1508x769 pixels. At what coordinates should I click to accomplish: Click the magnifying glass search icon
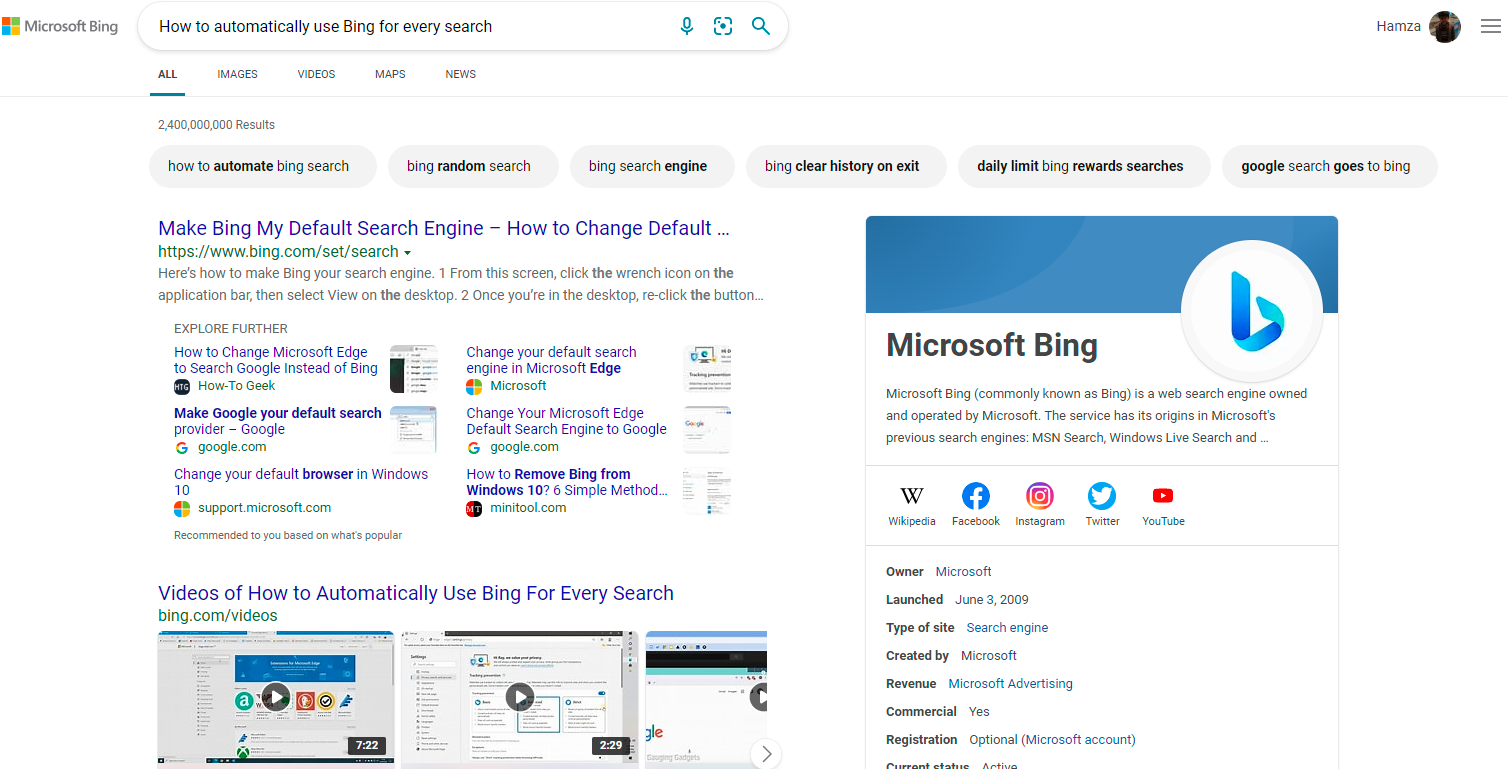point(761,26)
